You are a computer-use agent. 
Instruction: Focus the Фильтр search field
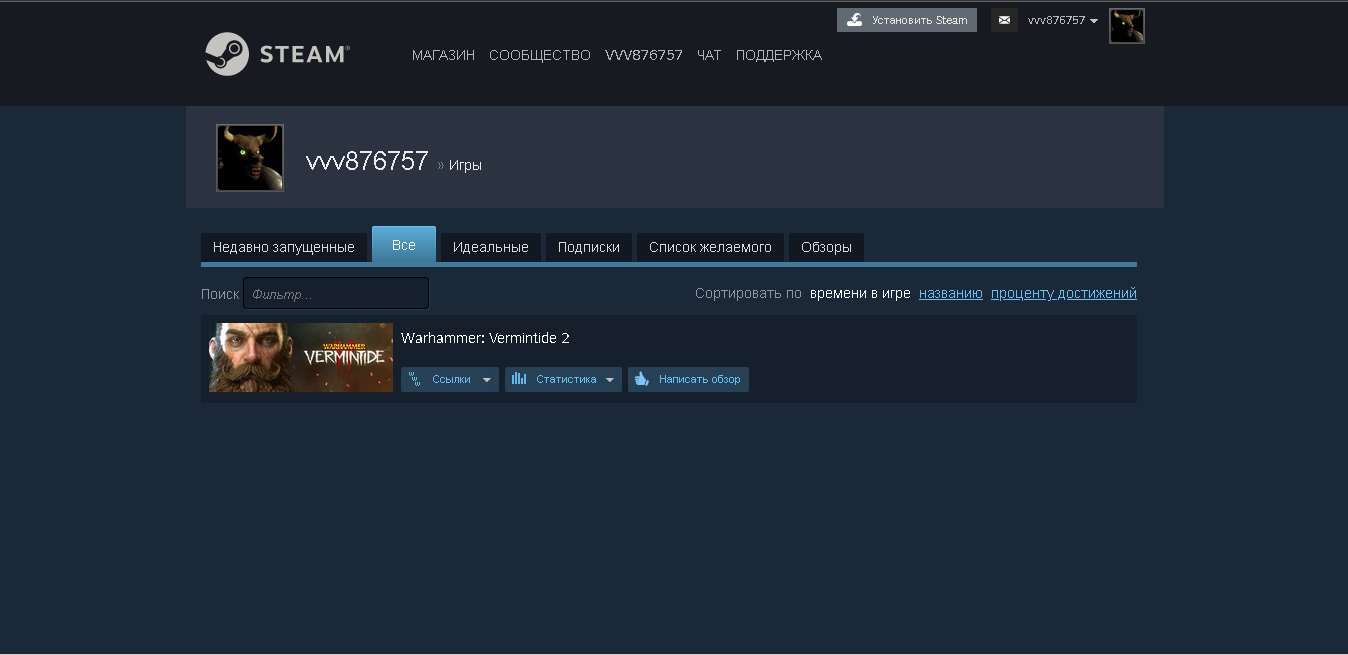click(x=336, y=294)
